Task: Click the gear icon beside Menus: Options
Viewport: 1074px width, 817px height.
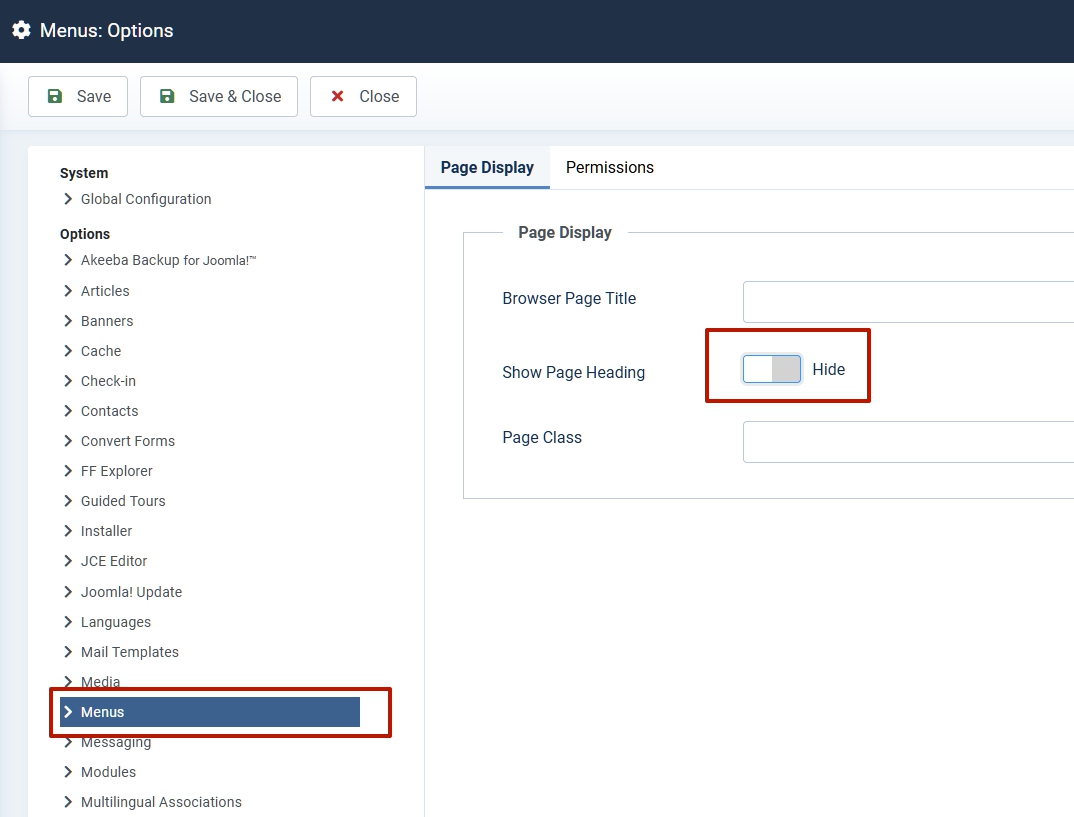Action: 21,30
